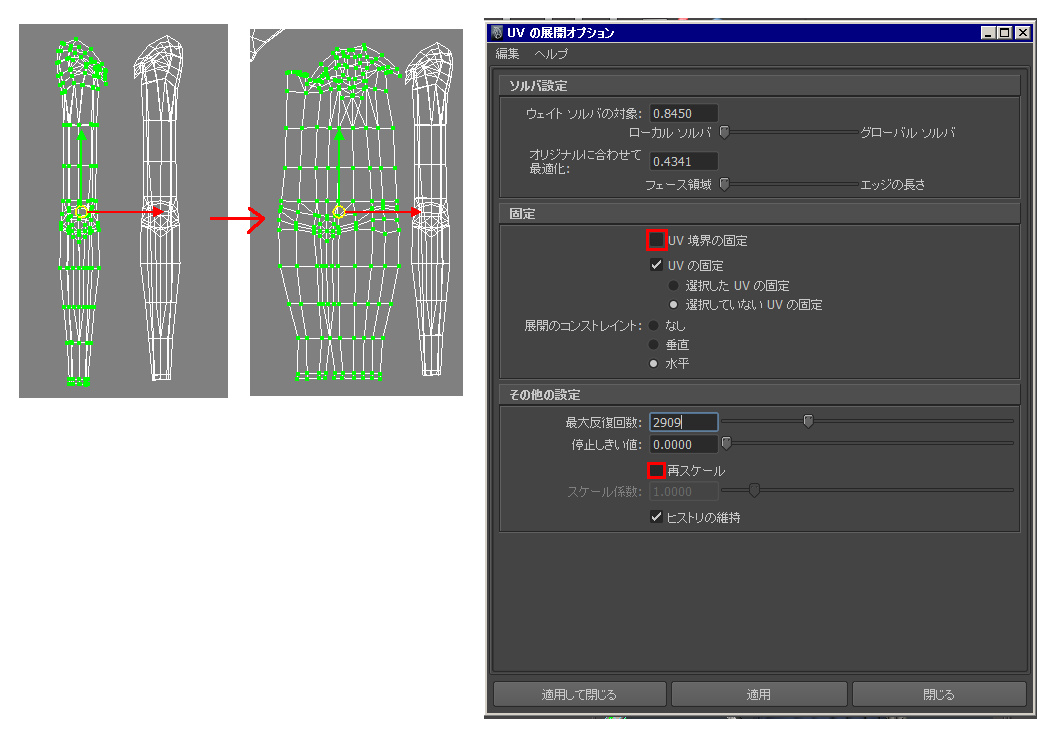Set 展開のコンストレイント to 垂直
The width and height of the screenshot is (1046, 732).
coord(654,344)
